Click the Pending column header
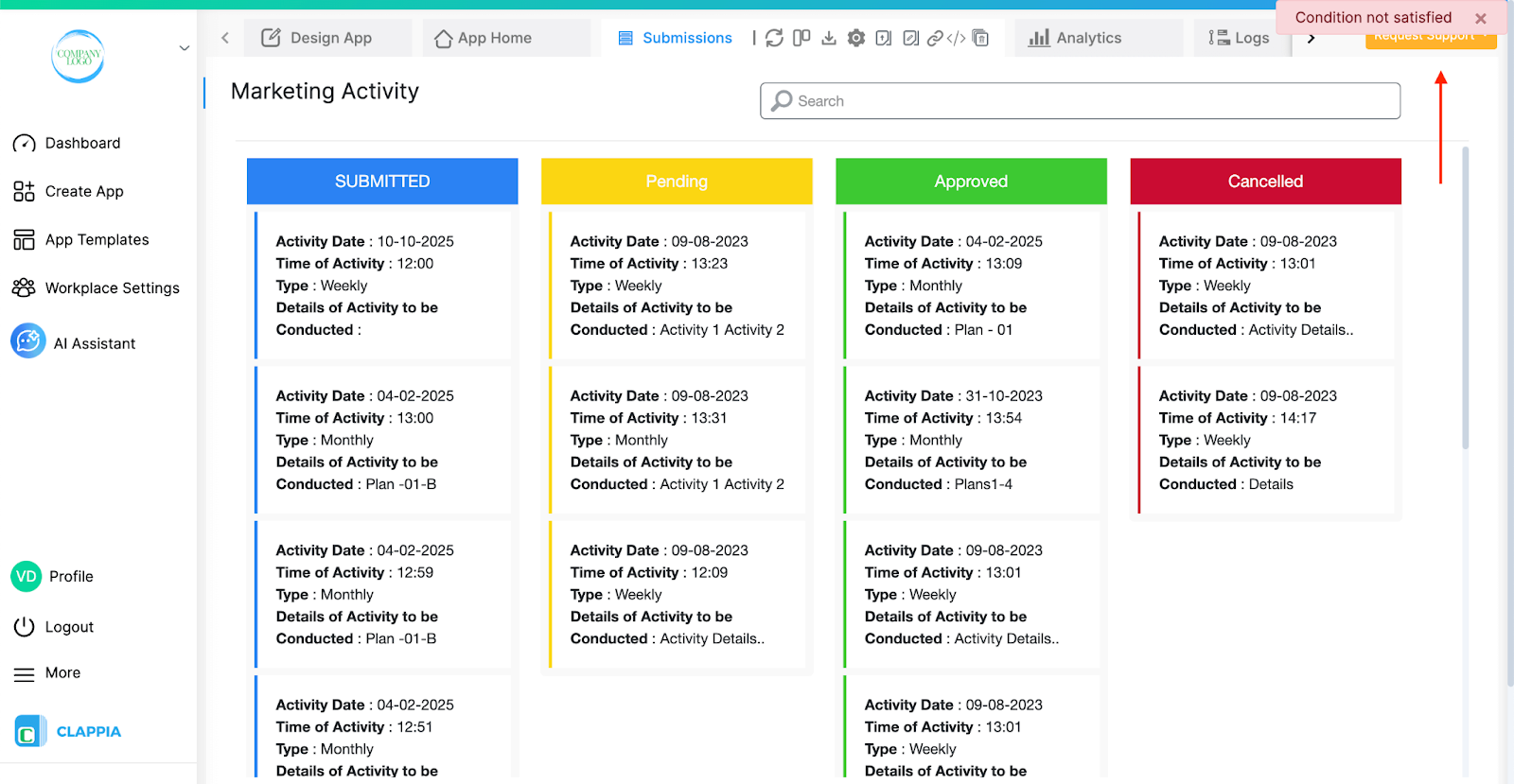 [677, 181]
